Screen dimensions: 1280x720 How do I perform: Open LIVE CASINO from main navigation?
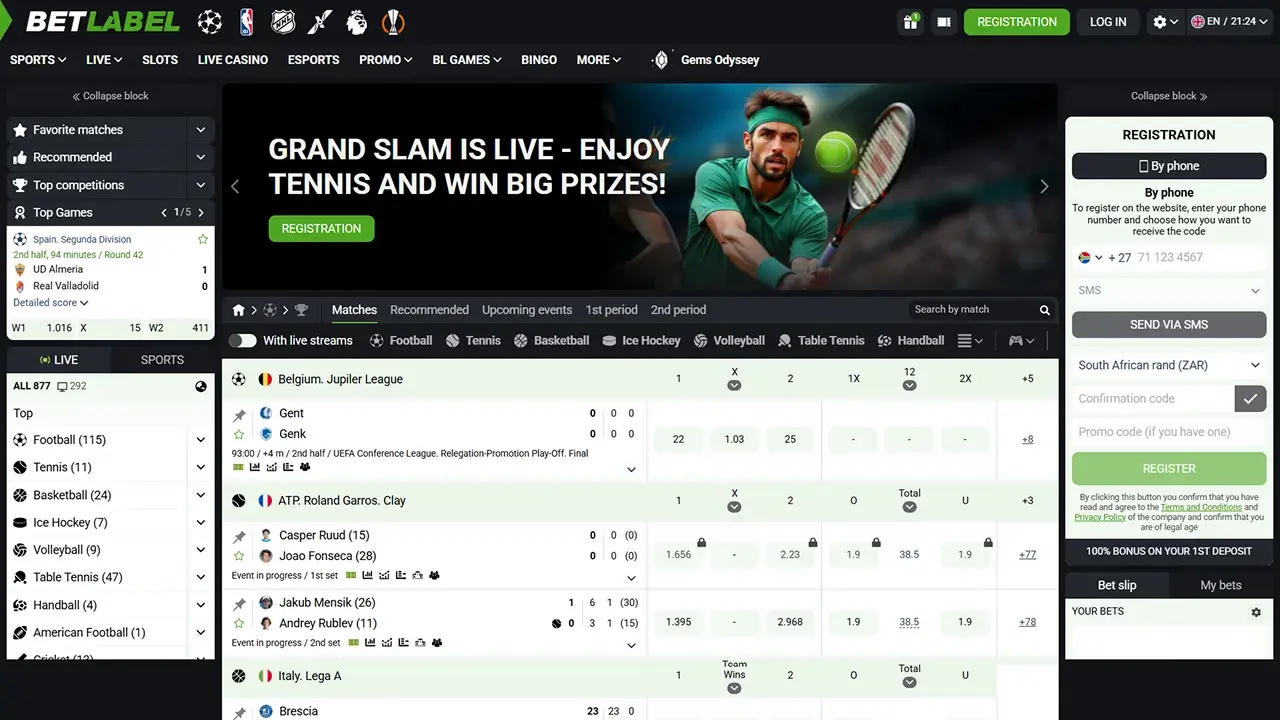point(233,60)
